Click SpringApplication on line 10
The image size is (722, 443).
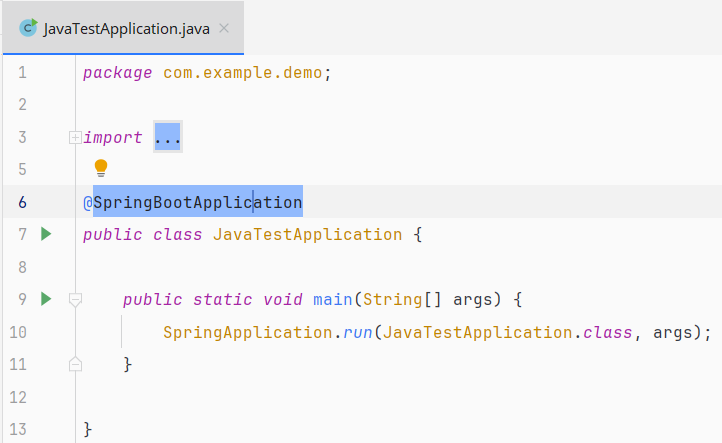click(248, 332)
